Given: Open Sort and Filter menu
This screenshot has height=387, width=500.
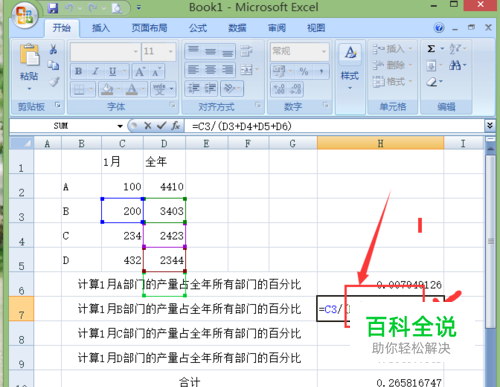Looking at the screenshot, I should point(457,49).
